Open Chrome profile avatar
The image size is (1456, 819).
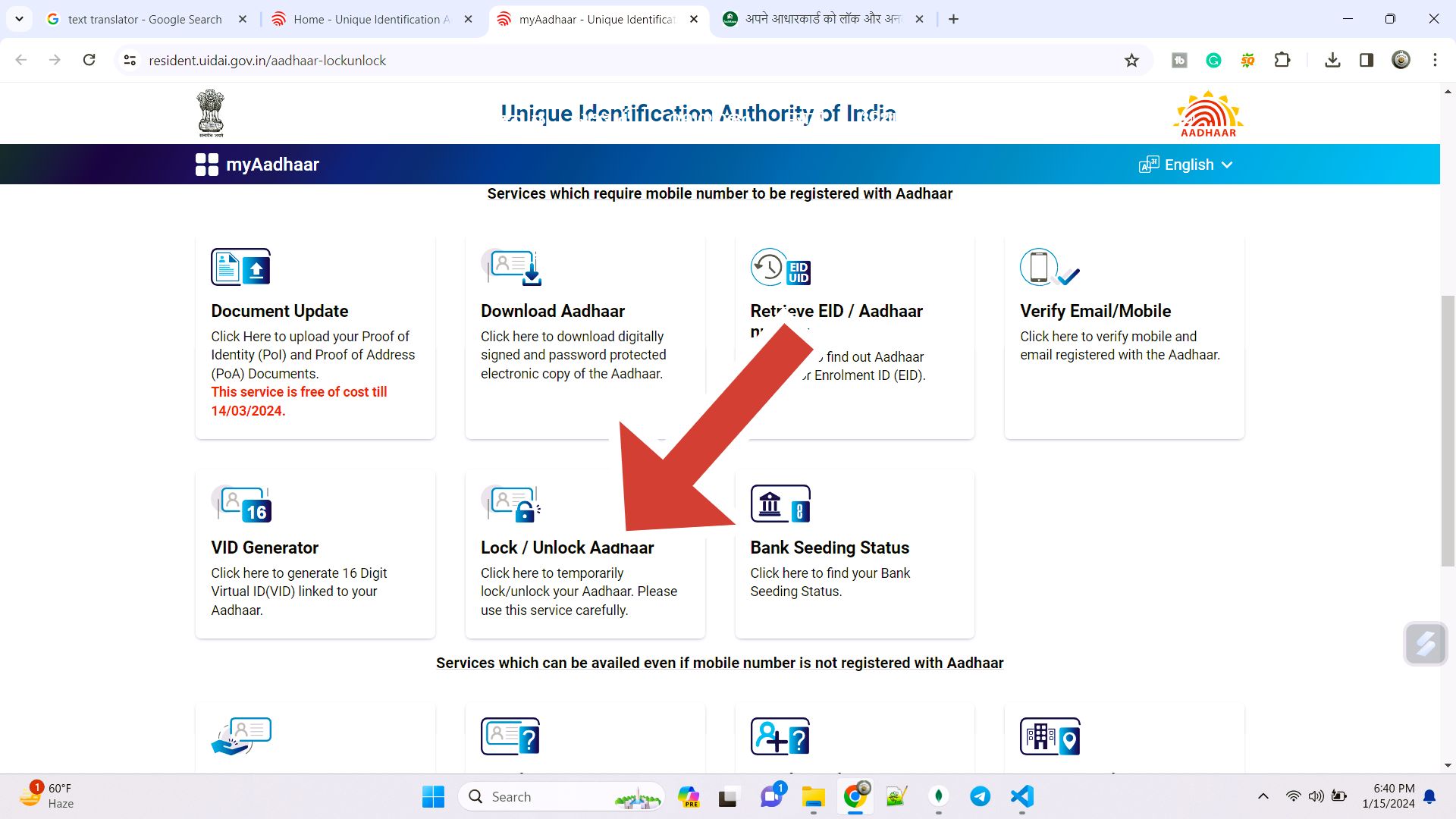(1401, 60)
